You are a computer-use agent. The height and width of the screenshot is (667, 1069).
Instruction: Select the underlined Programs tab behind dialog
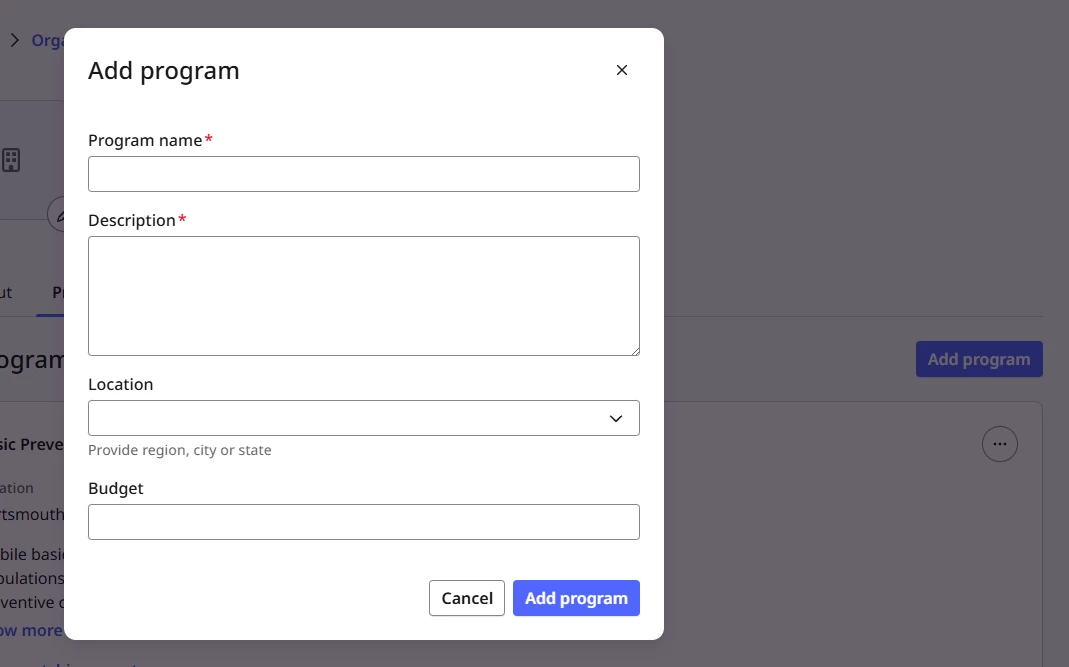[x=58, y=293]
